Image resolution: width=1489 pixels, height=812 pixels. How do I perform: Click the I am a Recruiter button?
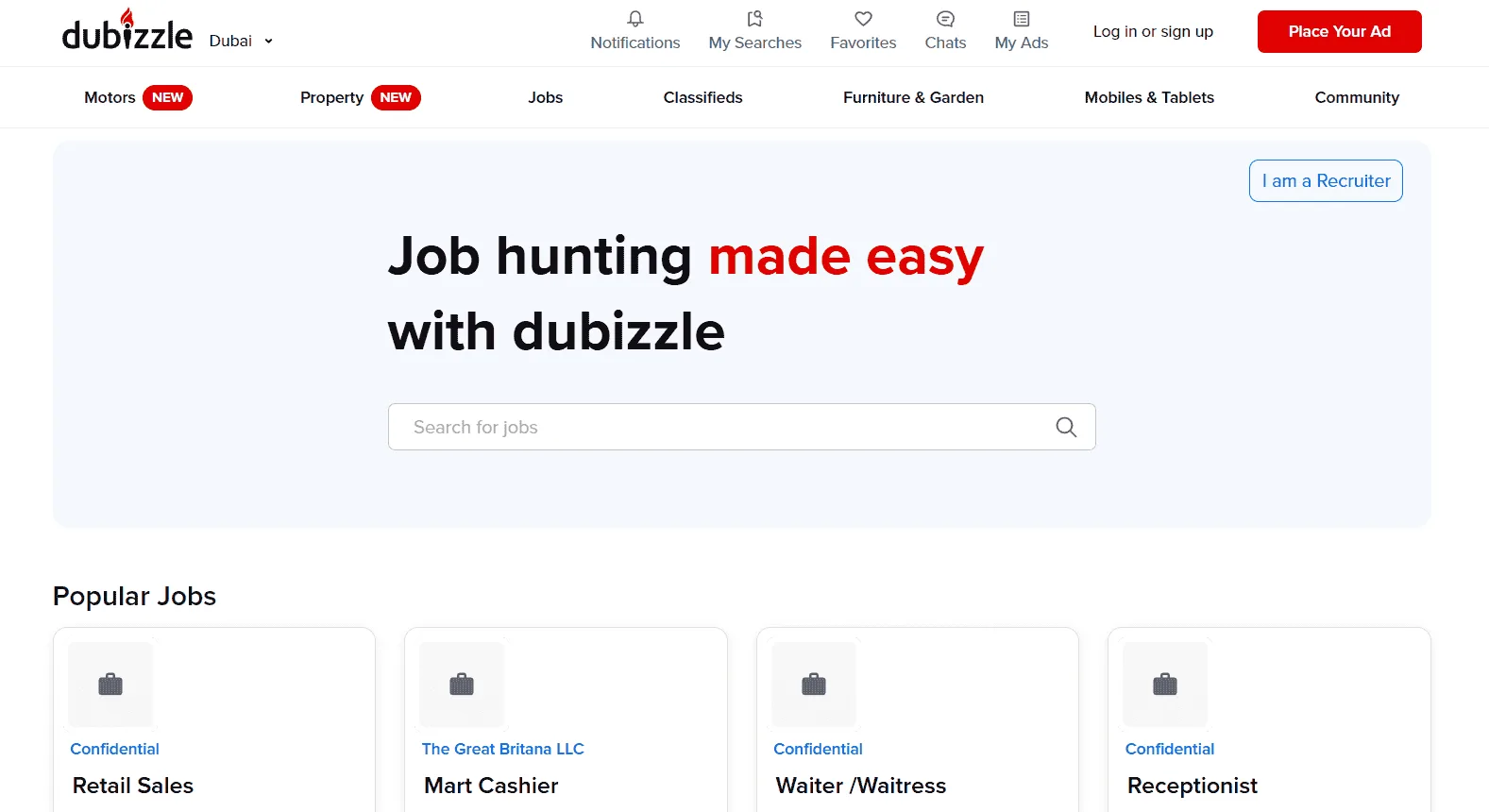tap(1325, 180)
